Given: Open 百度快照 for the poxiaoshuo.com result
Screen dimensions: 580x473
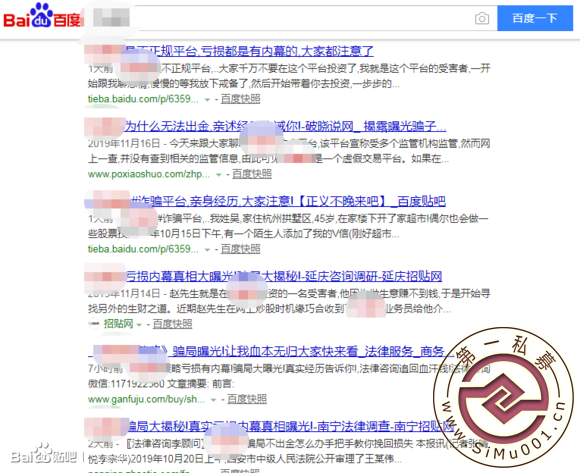Looking at the screenshot, I should (252, 174).
